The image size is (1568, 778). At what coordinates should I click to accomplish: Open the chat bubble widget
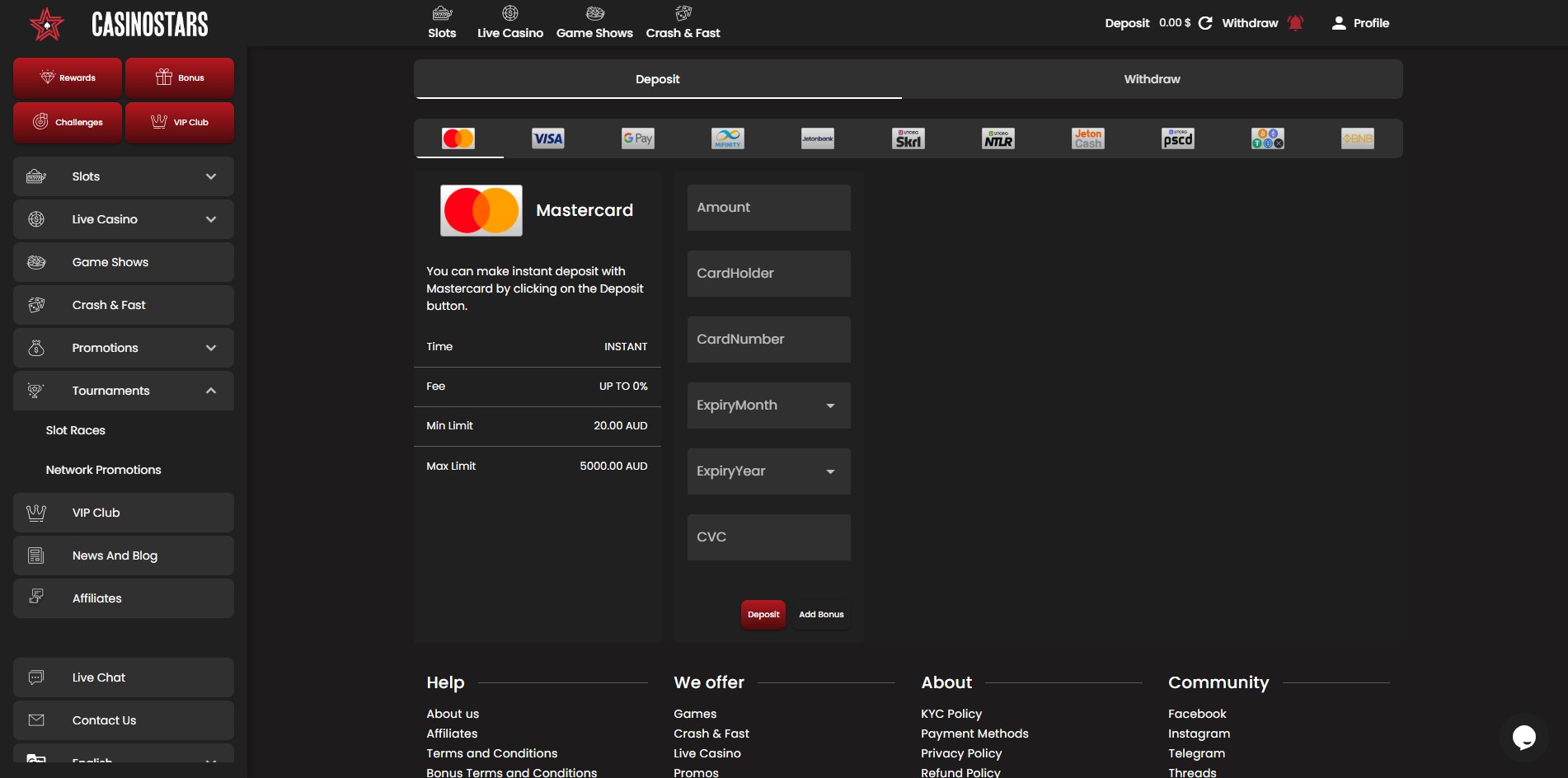1523,737
